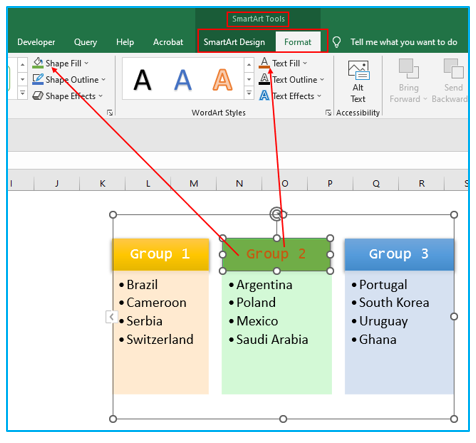Click the Text Outline icon
The width and height of the screenshot is (476, 443).
pos(264,79)
